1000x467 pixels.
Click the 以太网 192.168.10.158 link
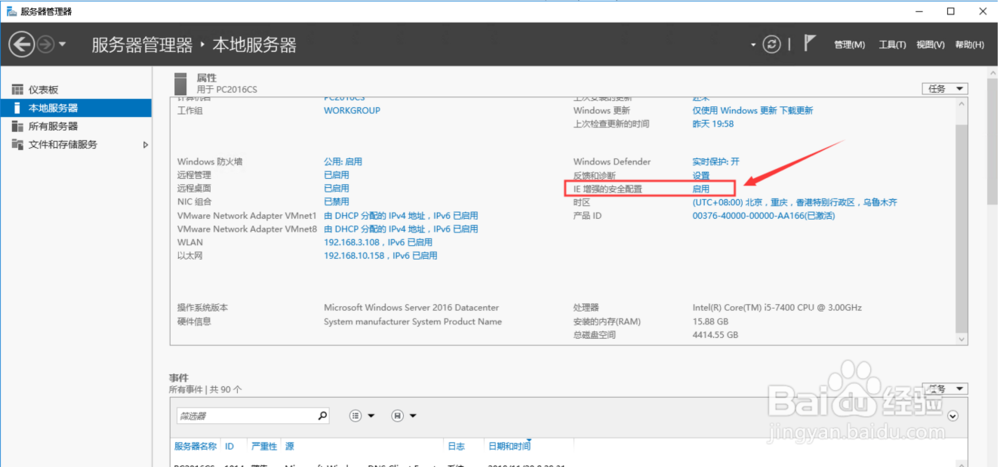(381, 256)
